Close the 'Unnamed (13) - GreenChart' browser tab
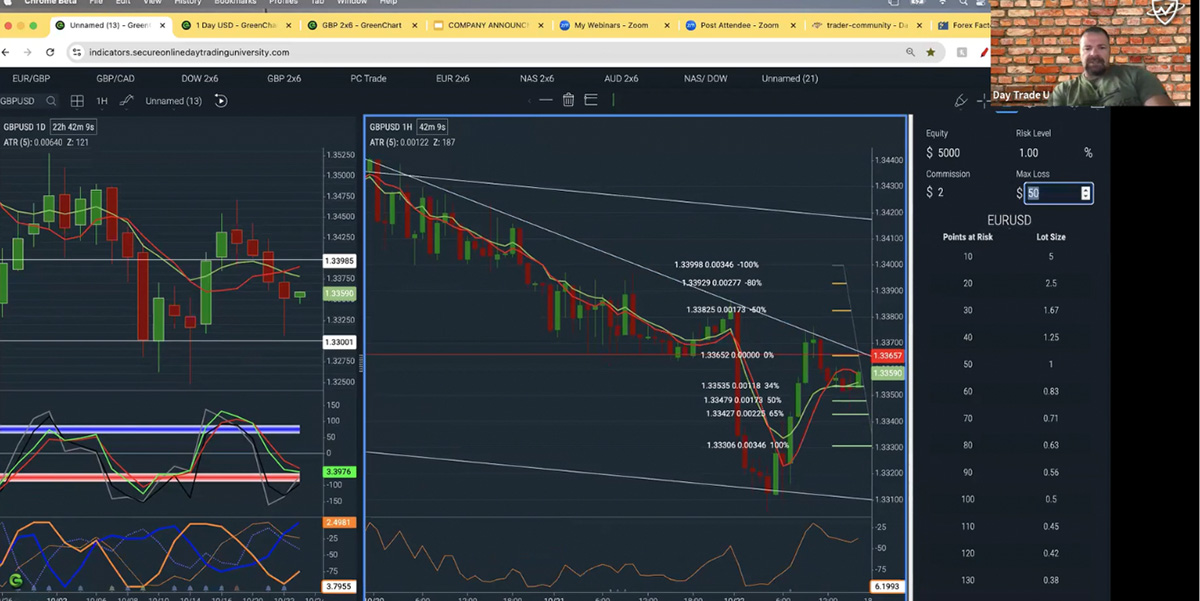Screen dimensions: 1200x601 tap(163, 25)
